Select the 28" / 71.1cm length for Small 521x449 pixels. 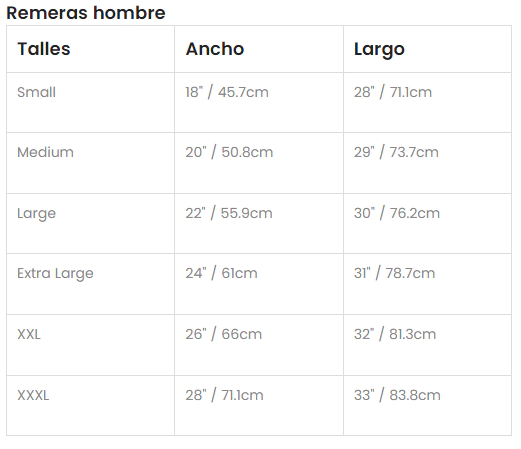[393, 92]
